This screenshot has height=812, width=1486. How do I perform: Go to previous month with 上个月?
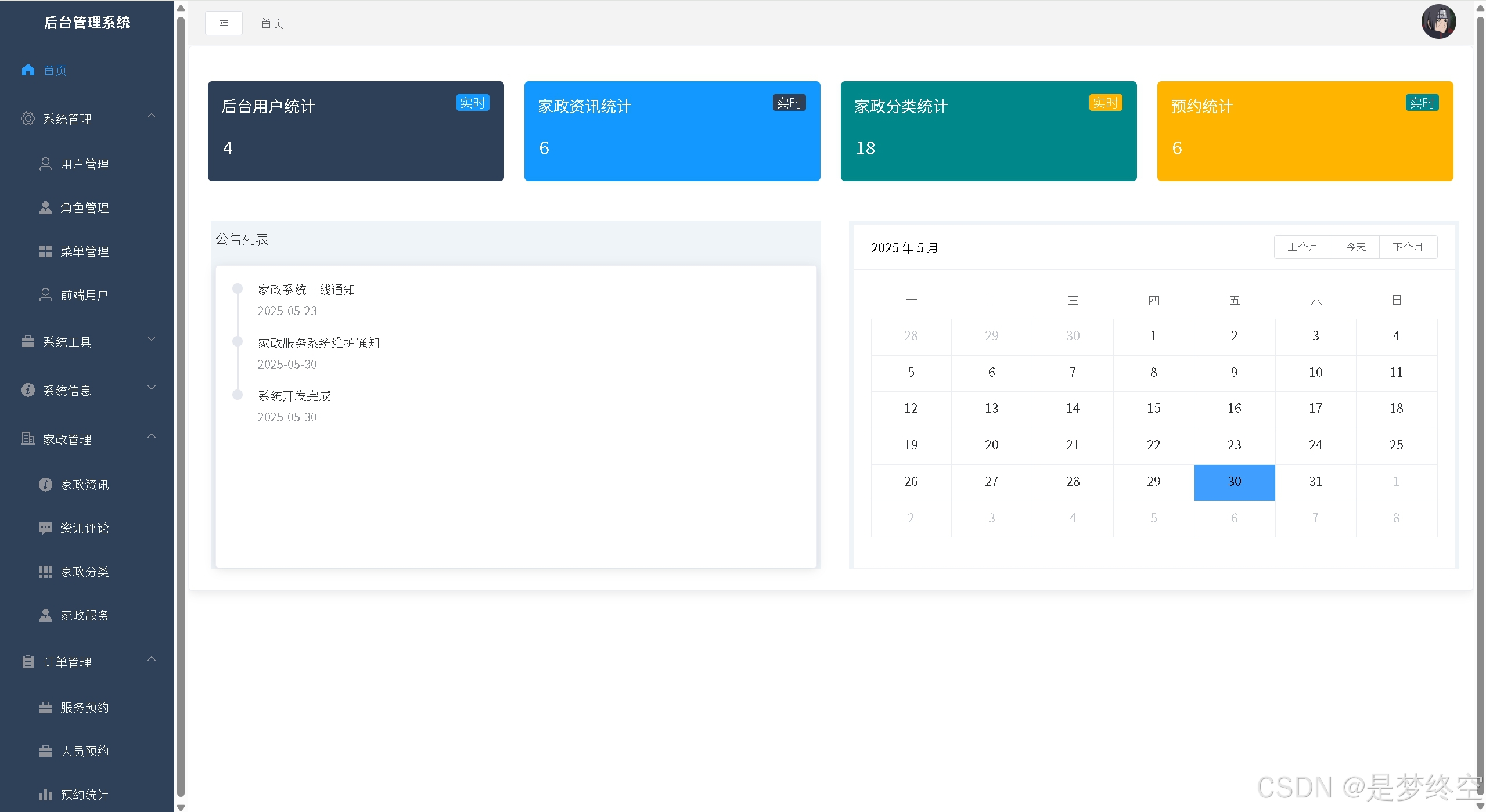pos(1303,247)
